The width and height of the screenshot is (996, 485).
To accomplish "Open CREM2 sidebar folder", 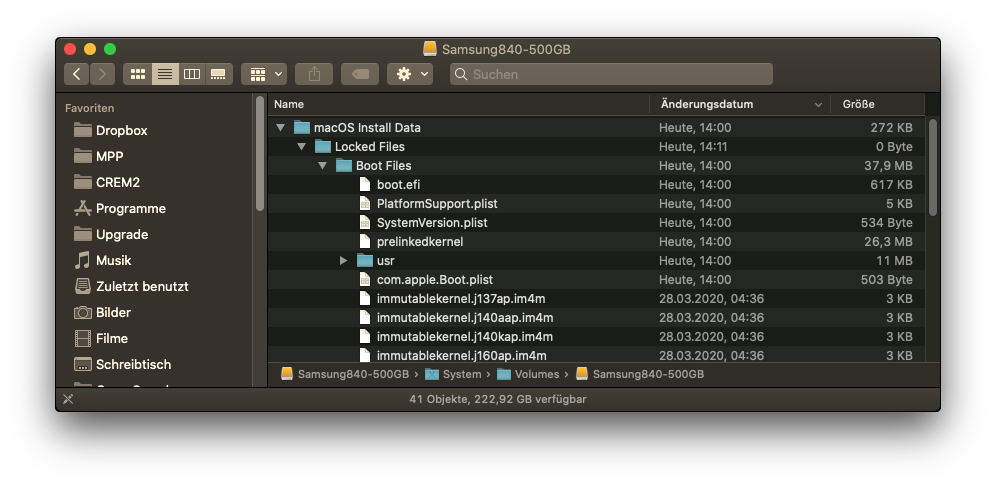I will 107,183.
